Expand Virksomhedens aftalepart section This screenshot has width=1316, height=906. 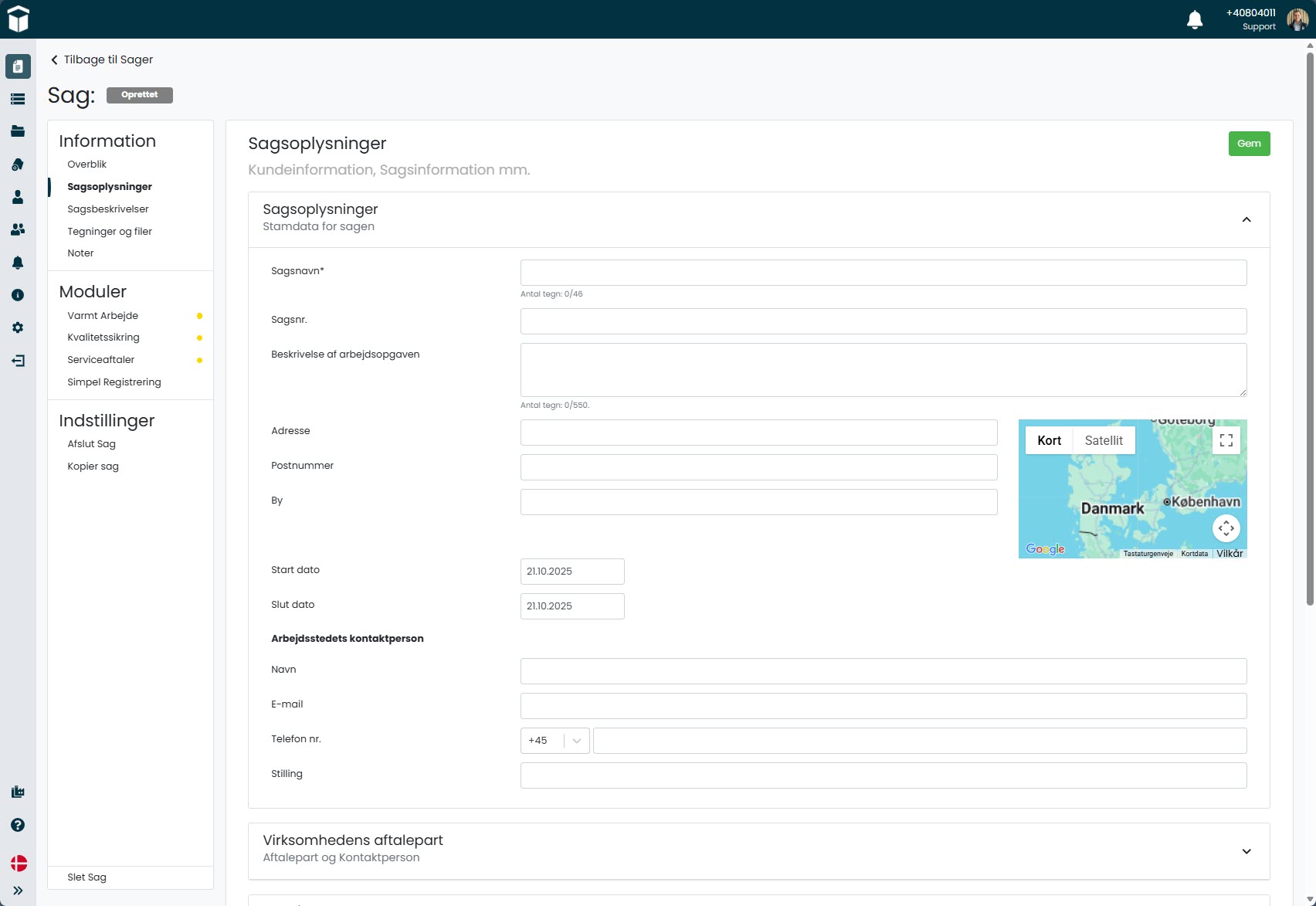click(1246, 851)
